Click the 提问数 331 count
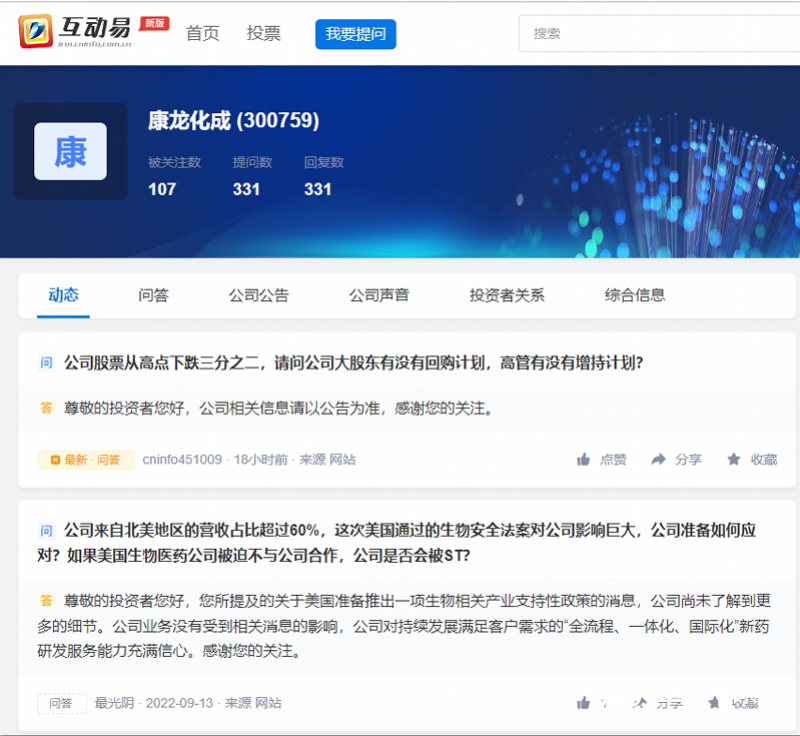This screenshot has height=736, width=800. (x=252, y=176)
